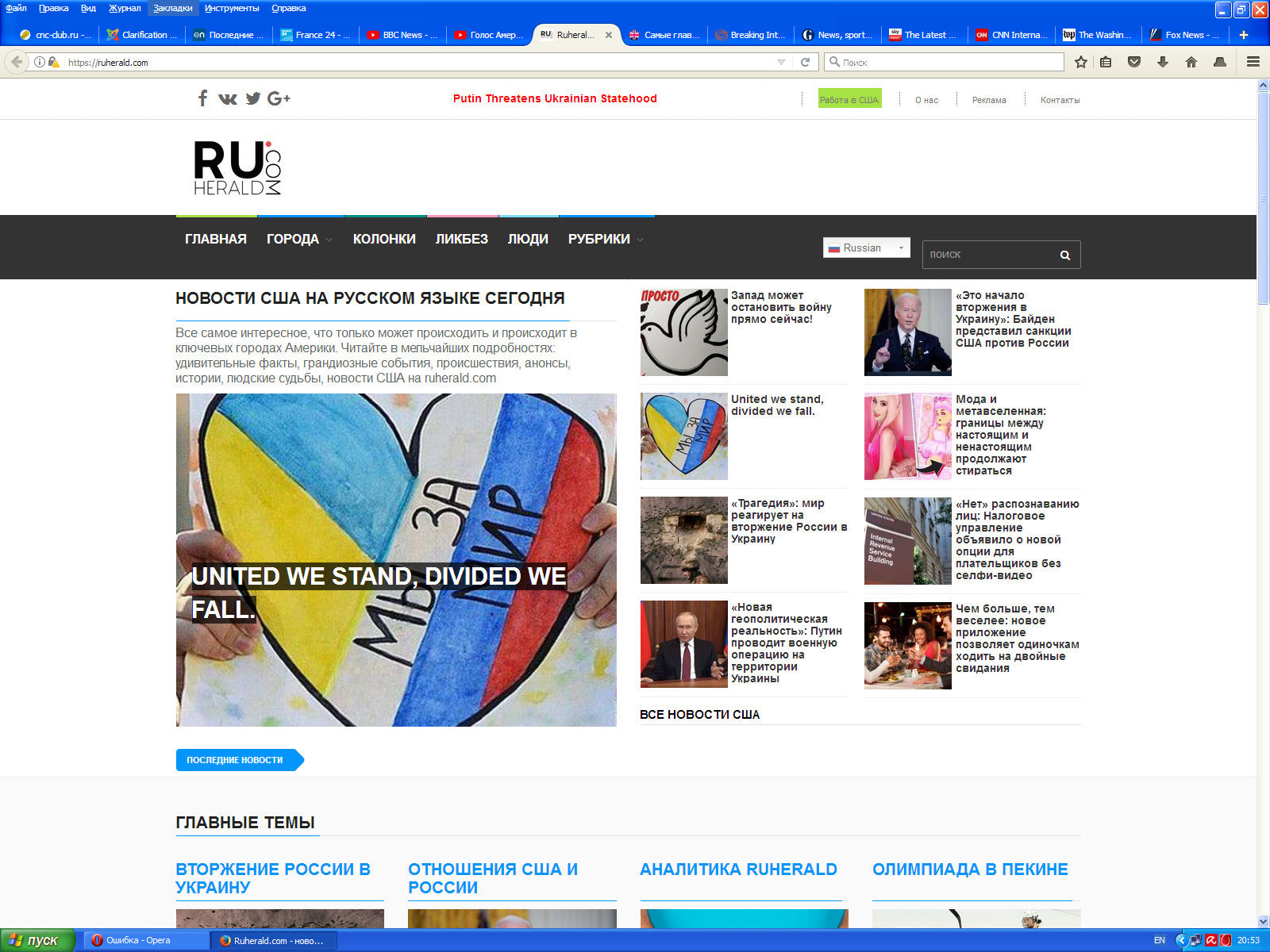Click the browser Поиск search box
This screenshot has width=1270, height=952.
(x=945, y=62)
